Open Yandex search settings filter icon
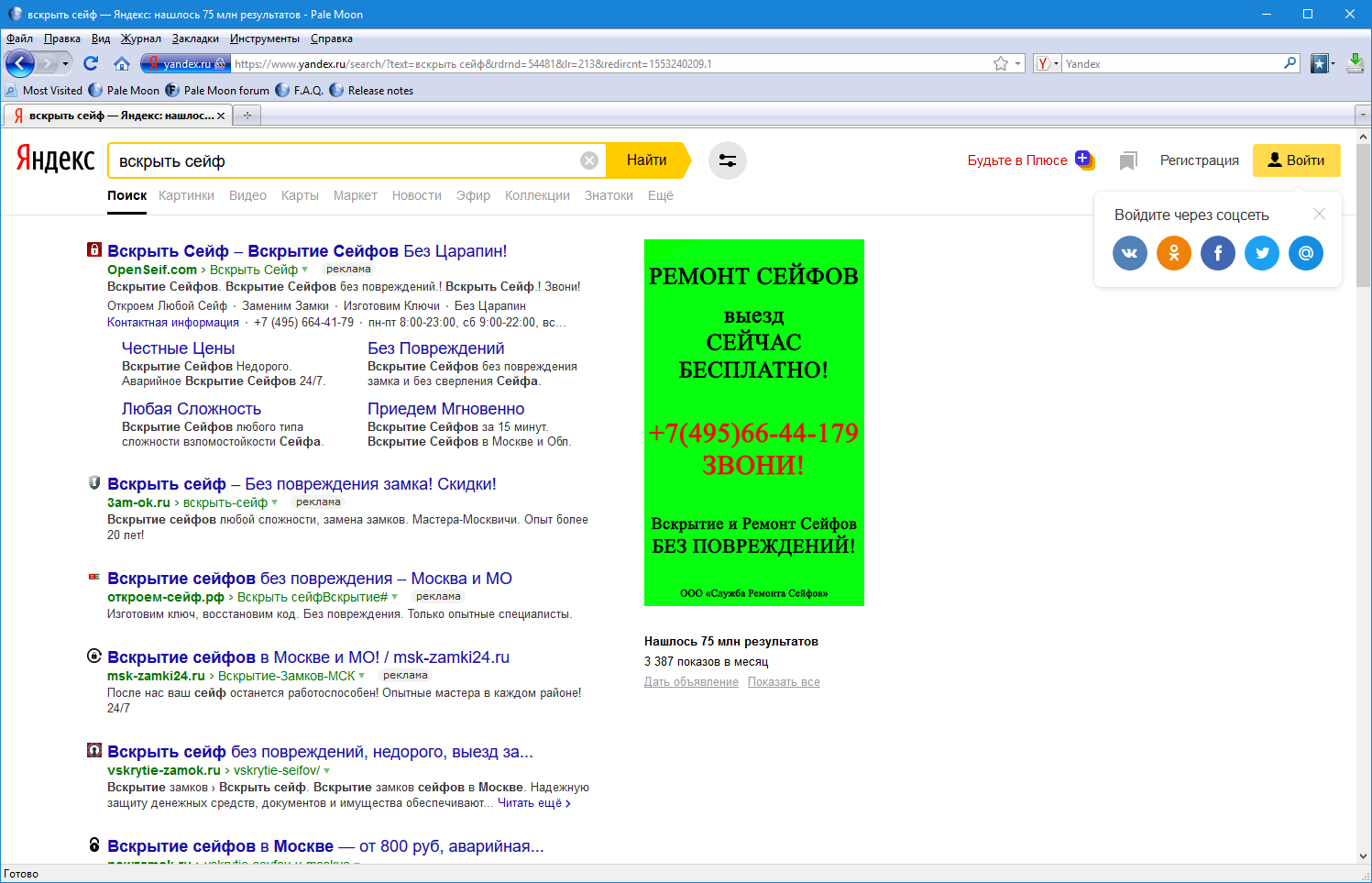Viewport: 1372px width, 883px height. [x=728, y=160]
